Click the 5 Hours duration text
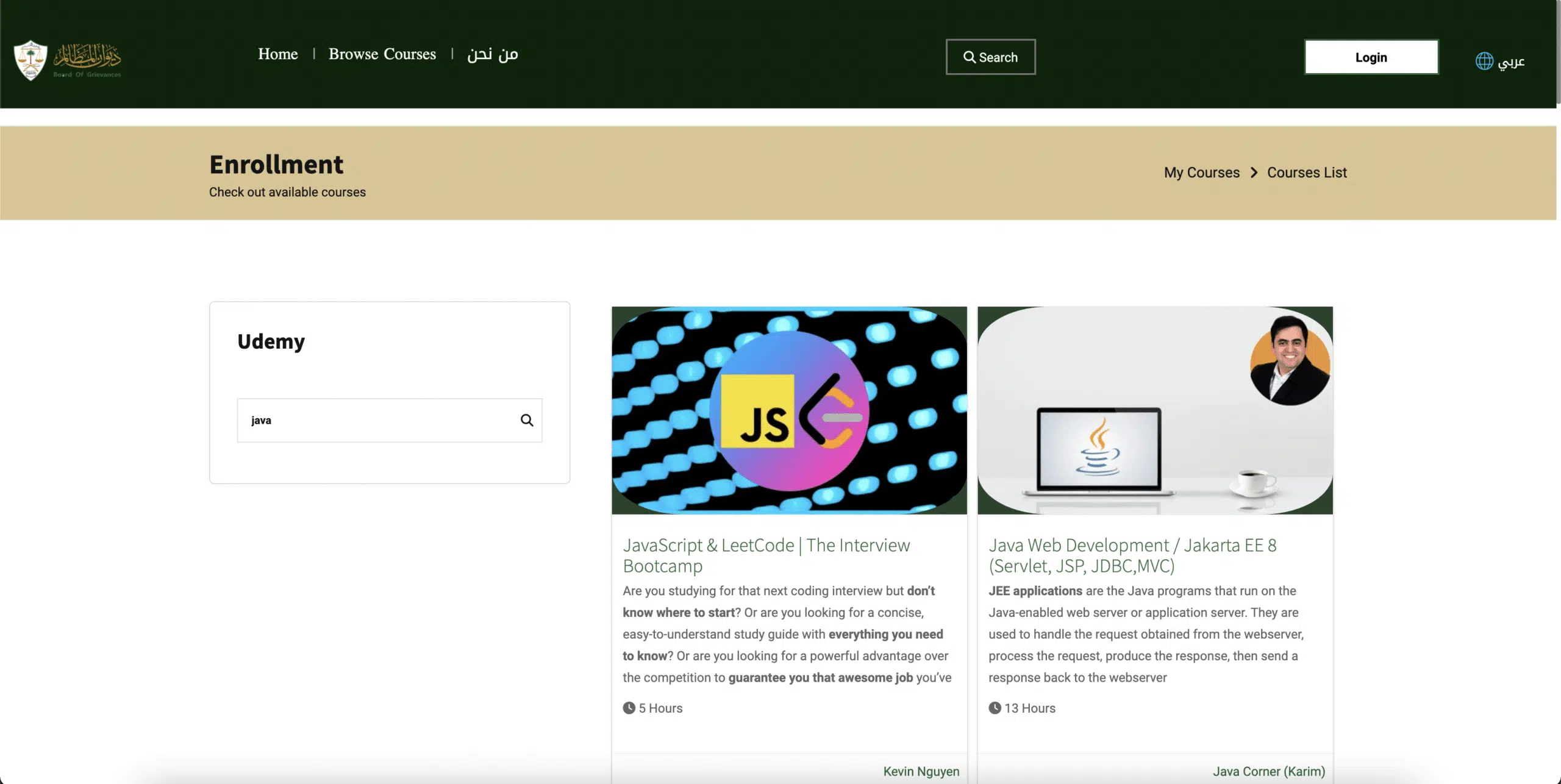1561x784 pixels. pyautogui.click(x=660, y=708)
